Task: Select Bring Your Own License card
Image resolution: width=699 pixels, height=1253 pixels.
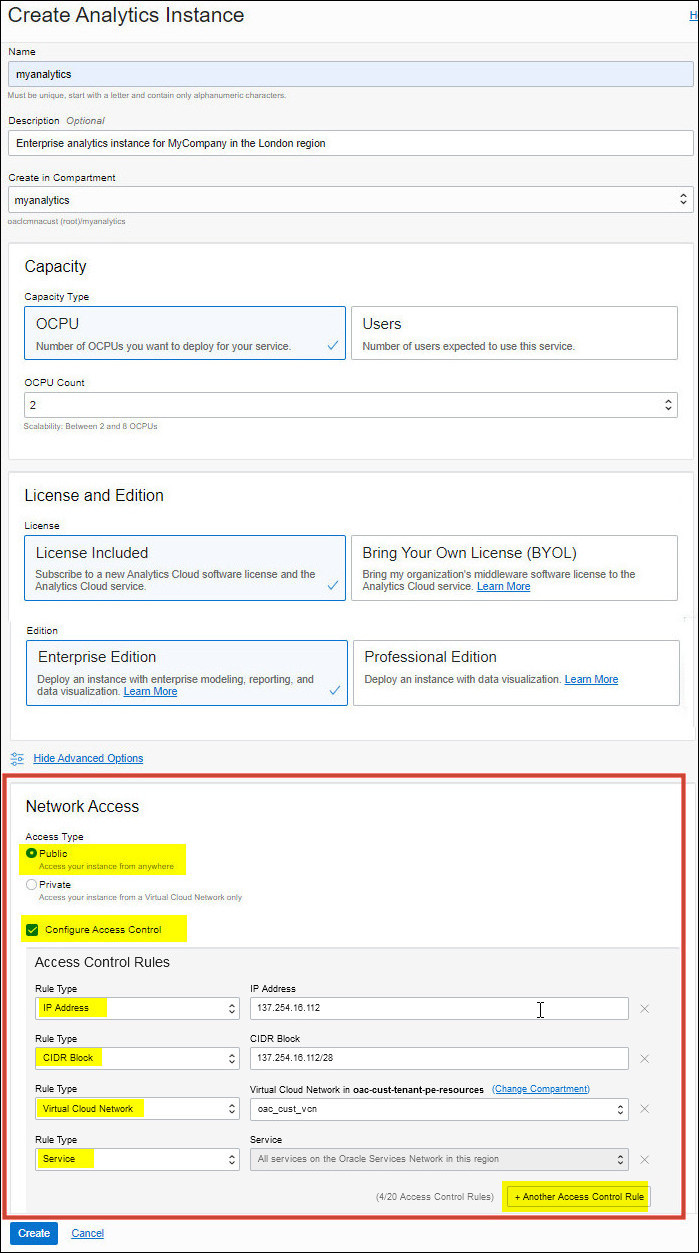Action: (514, 567)
